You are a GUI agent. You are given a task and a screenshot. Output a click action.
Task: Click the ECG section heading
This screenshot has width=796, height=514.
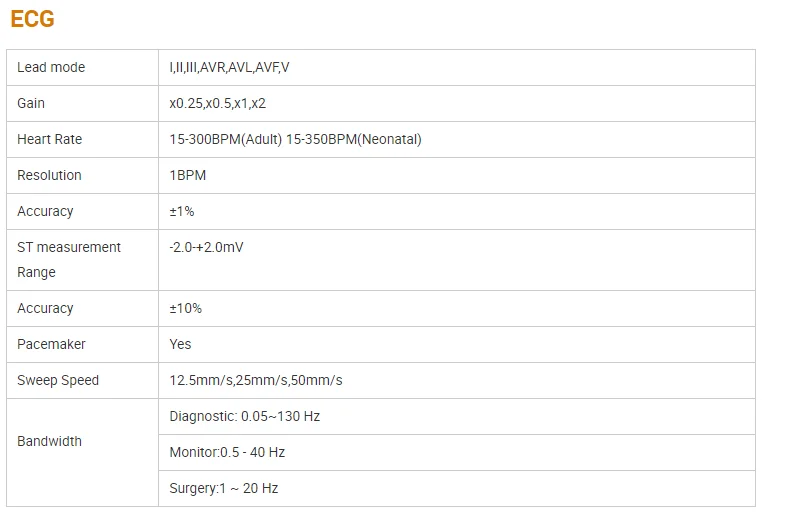pyautogui.click(x=32, y=19)
